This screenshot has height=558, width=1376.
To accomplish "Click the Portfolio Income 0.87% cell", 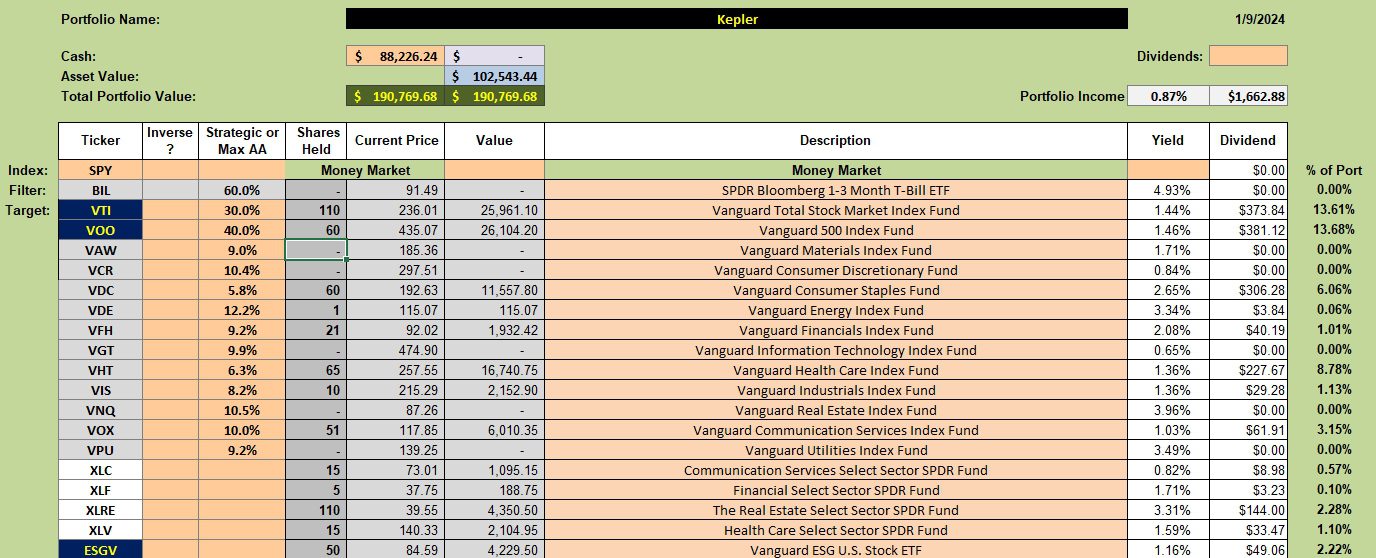I will pyautogui.click(x=1168, y=96).
